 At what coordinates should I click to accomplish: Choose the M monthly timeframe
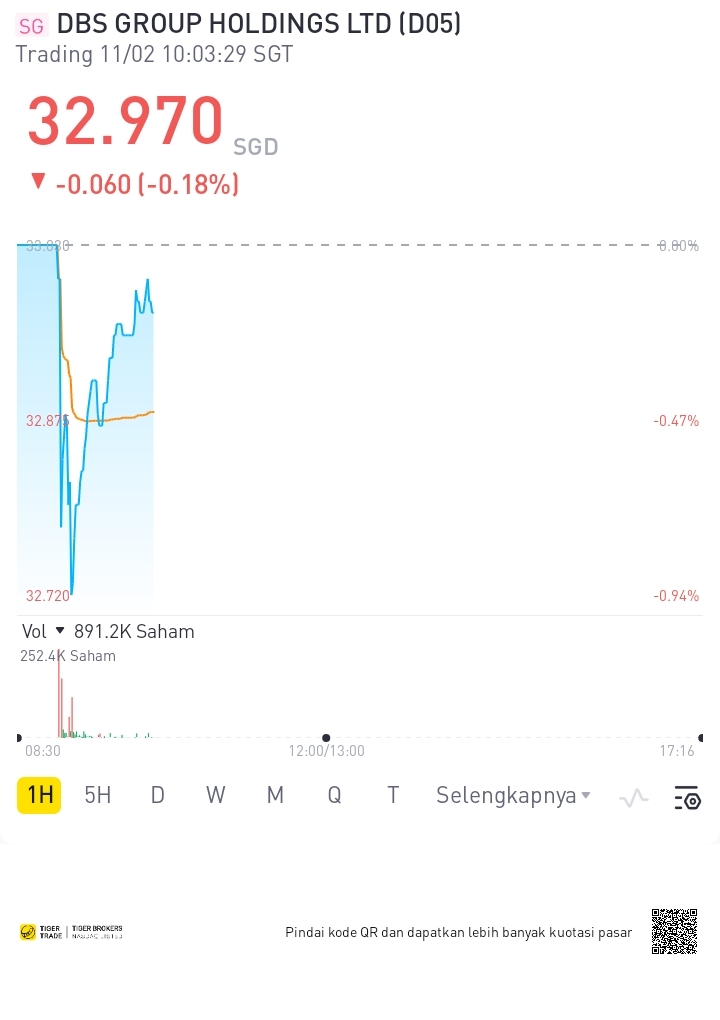coord(275,795)
